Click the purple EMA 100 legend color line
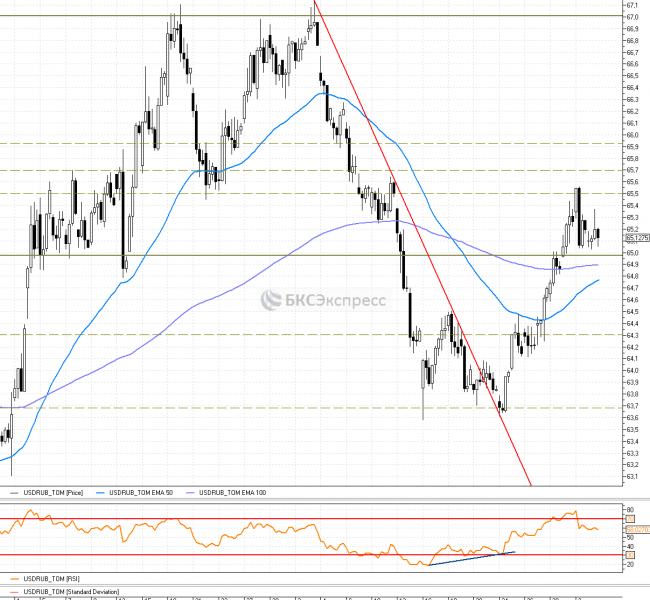Image resolution: width=650 pixels, height=600 pixels. point(190,493)
